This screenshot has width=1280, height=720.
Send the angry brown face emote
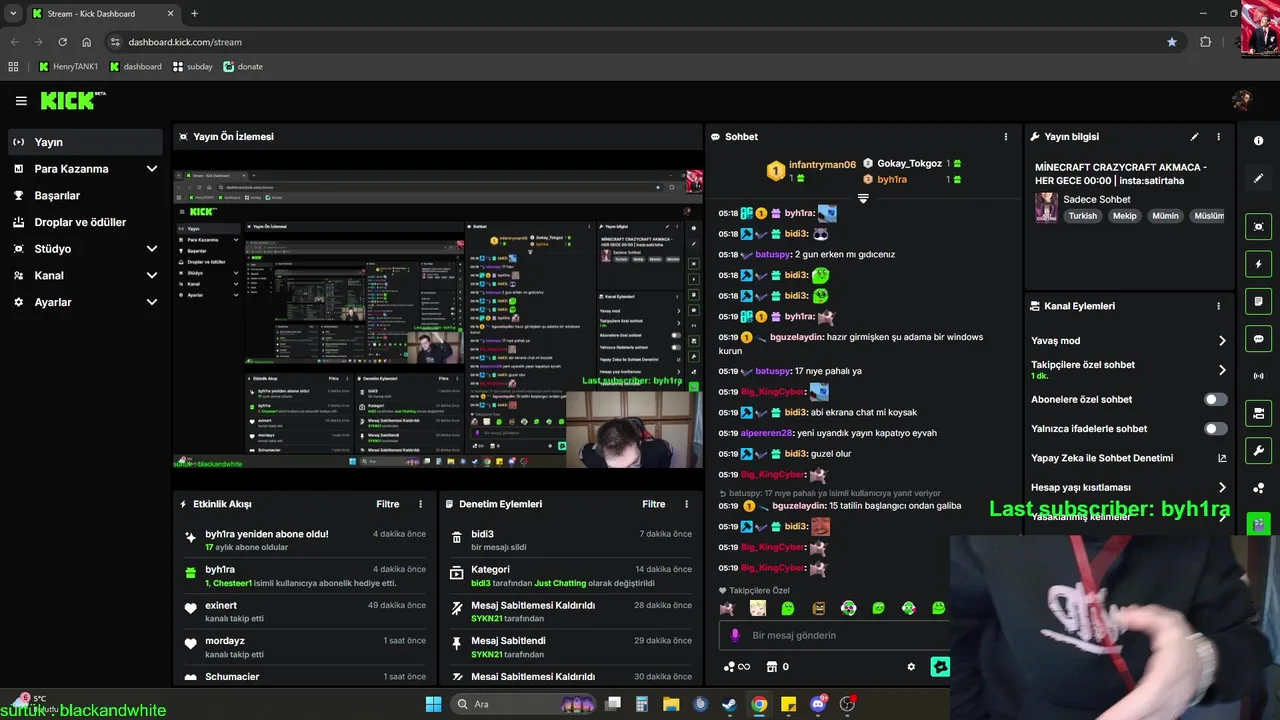[818, 608]
